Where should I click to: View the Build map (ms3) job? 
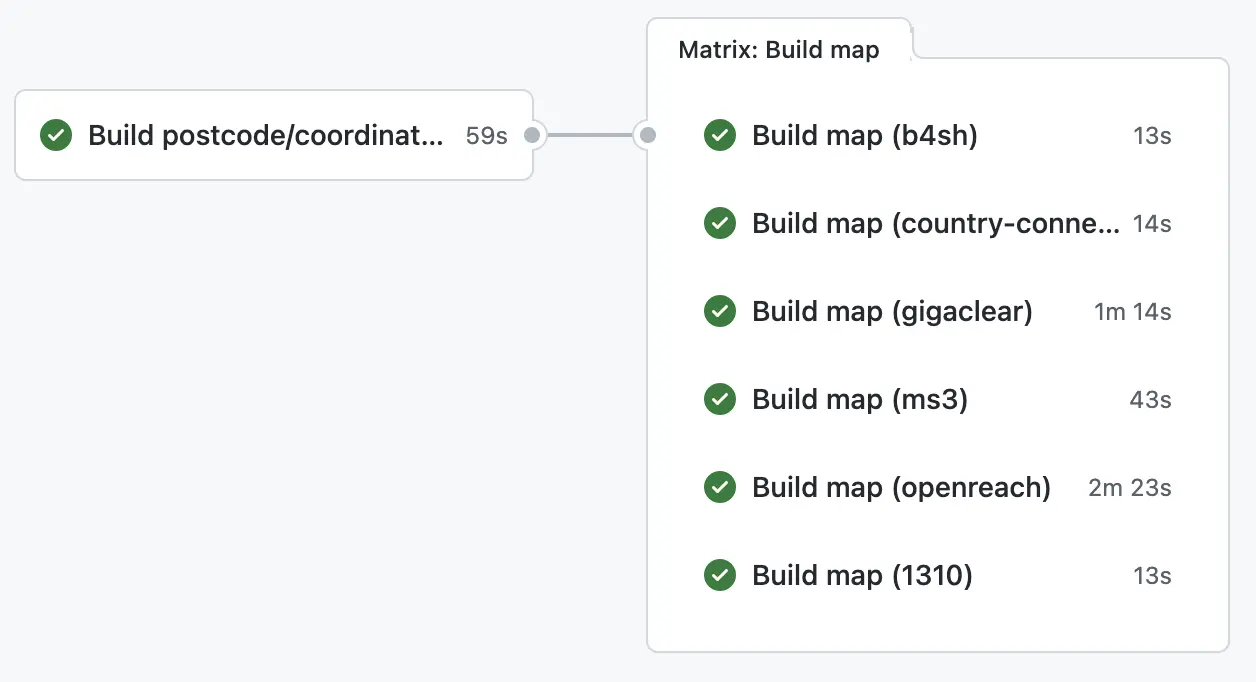coord(859,399)
